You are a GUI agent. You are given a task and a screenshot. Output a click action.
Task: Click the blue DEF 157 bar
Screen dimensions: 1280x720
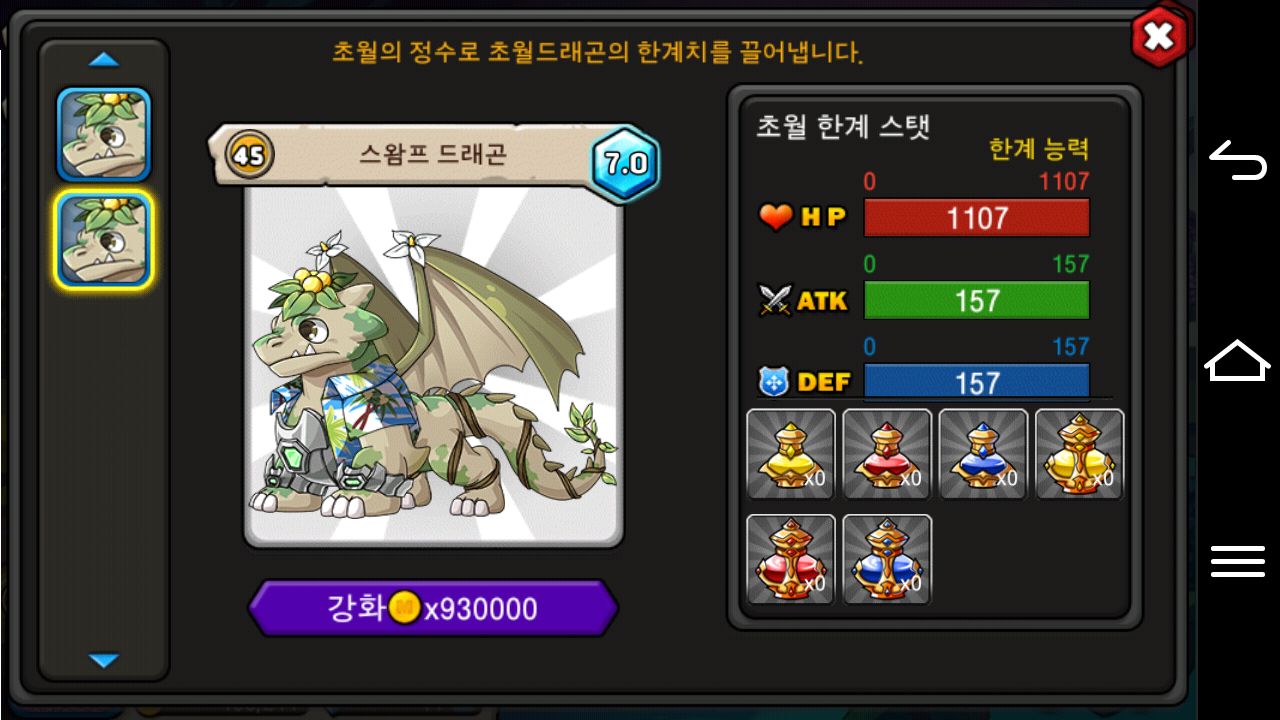coord(977,382)
